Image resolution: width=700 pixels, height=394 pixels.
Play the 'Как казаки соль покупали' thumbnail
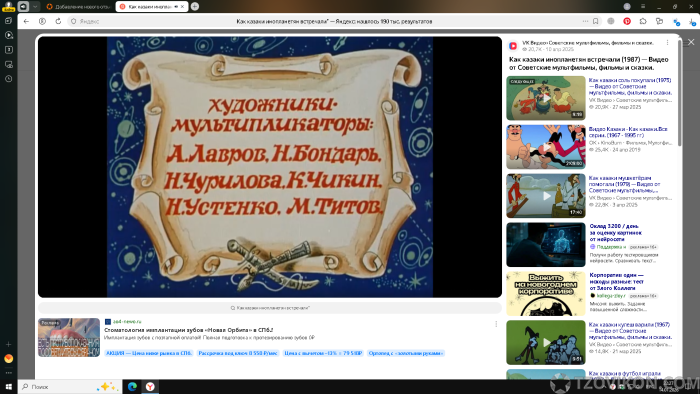tap(546, 98)
